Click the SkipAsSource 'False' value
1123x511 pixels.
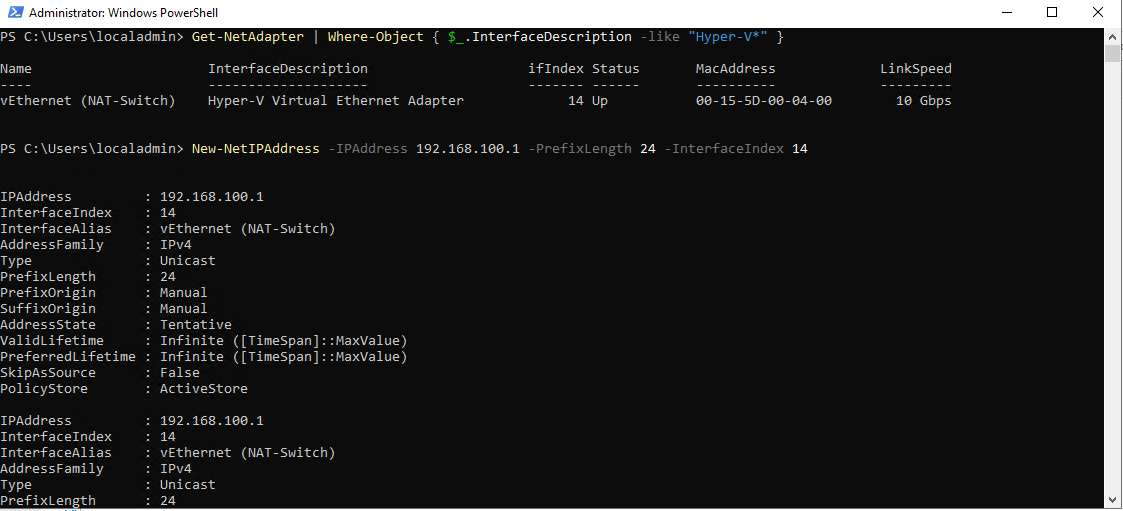[x=180, y=373]
